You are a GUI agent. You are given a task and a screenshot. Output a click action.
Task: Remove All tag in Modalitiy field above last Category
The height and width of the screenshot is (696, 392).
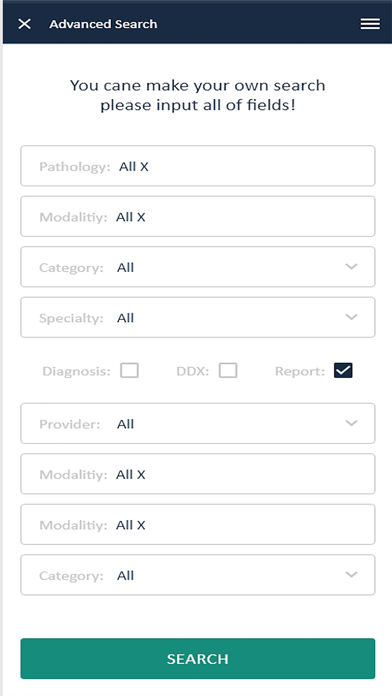(x=141, y=526)
